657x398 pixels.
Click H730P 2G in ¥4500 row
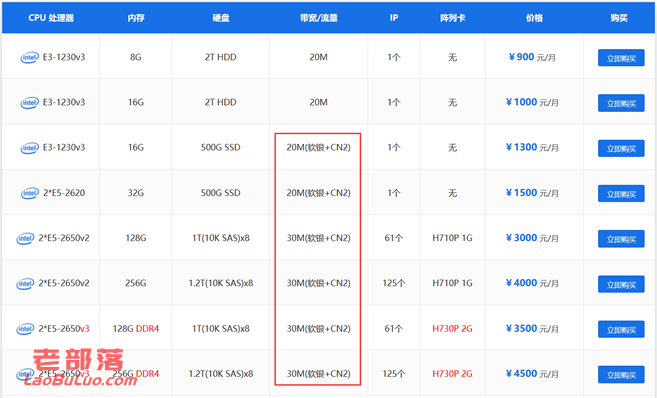(453, 374)
